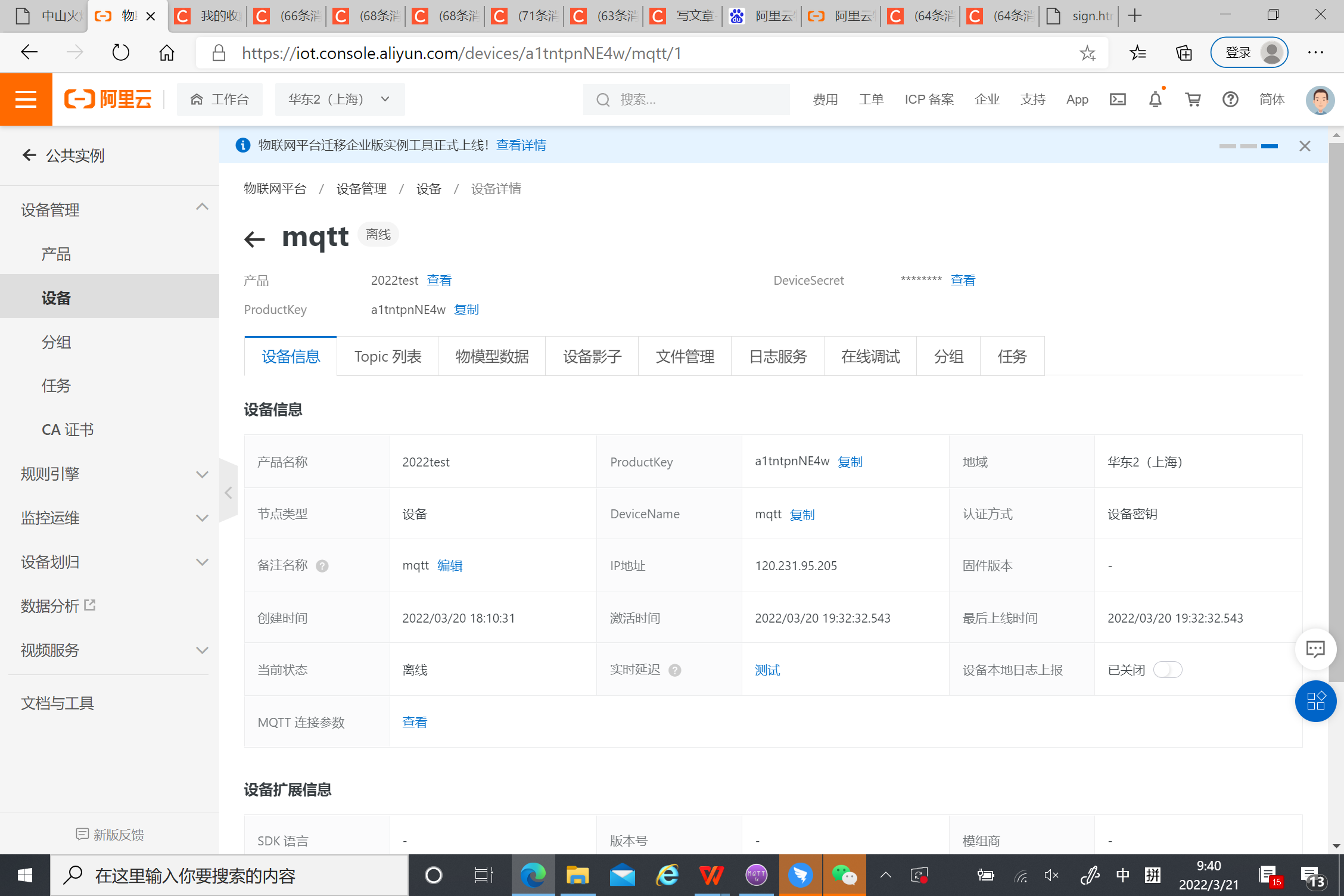Open the notifications bell

coord(1155,99)
